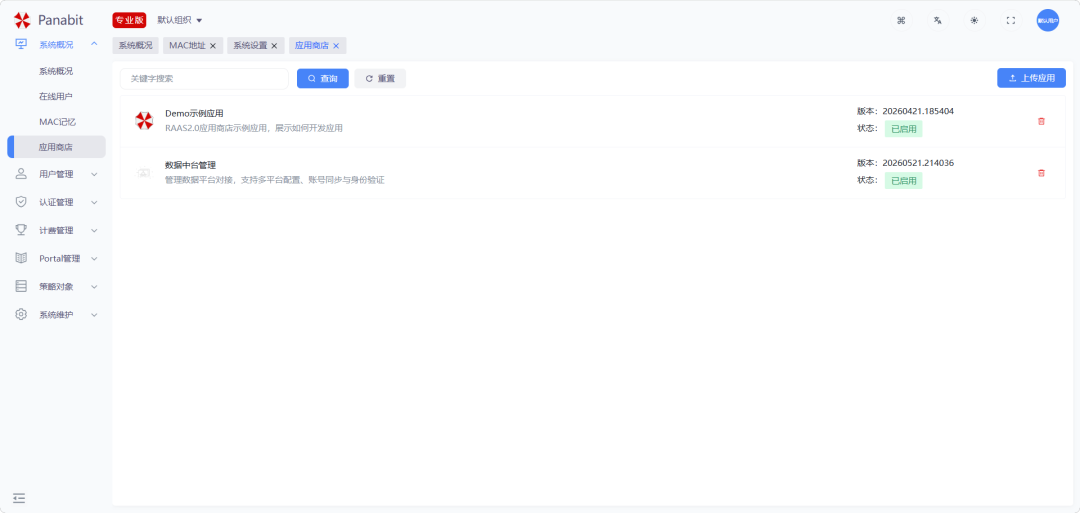This screenshot has width=1080, height=513.
Task: Open the language translation icon
Action: (x=937, y=20)
